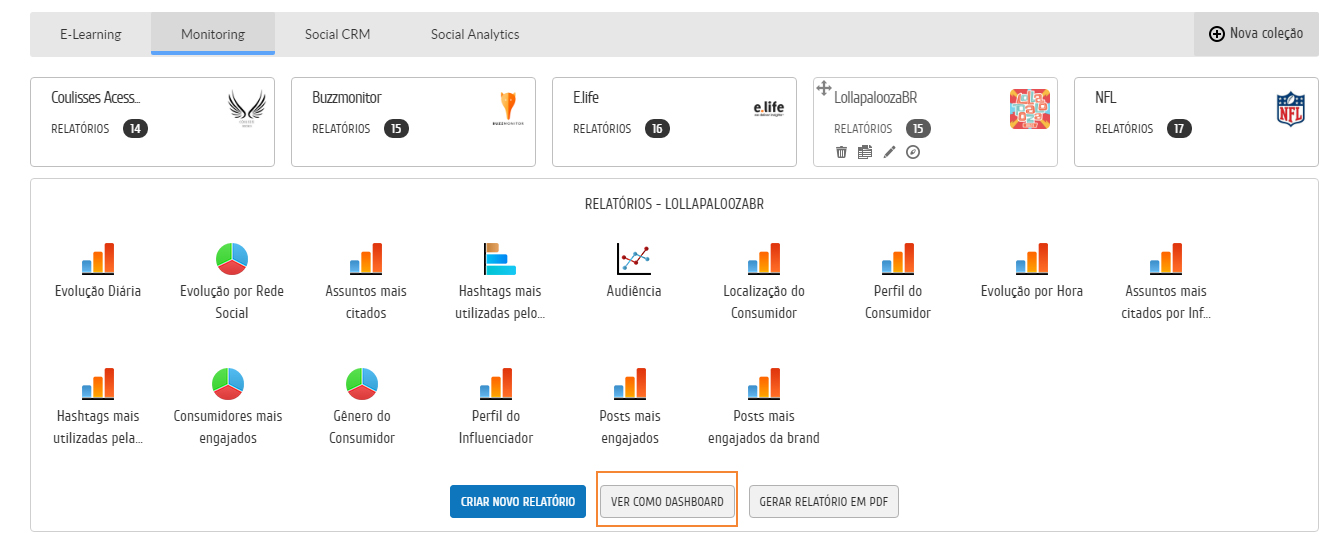Open the Gênero do Consumidor pie chart

point(362,382)
